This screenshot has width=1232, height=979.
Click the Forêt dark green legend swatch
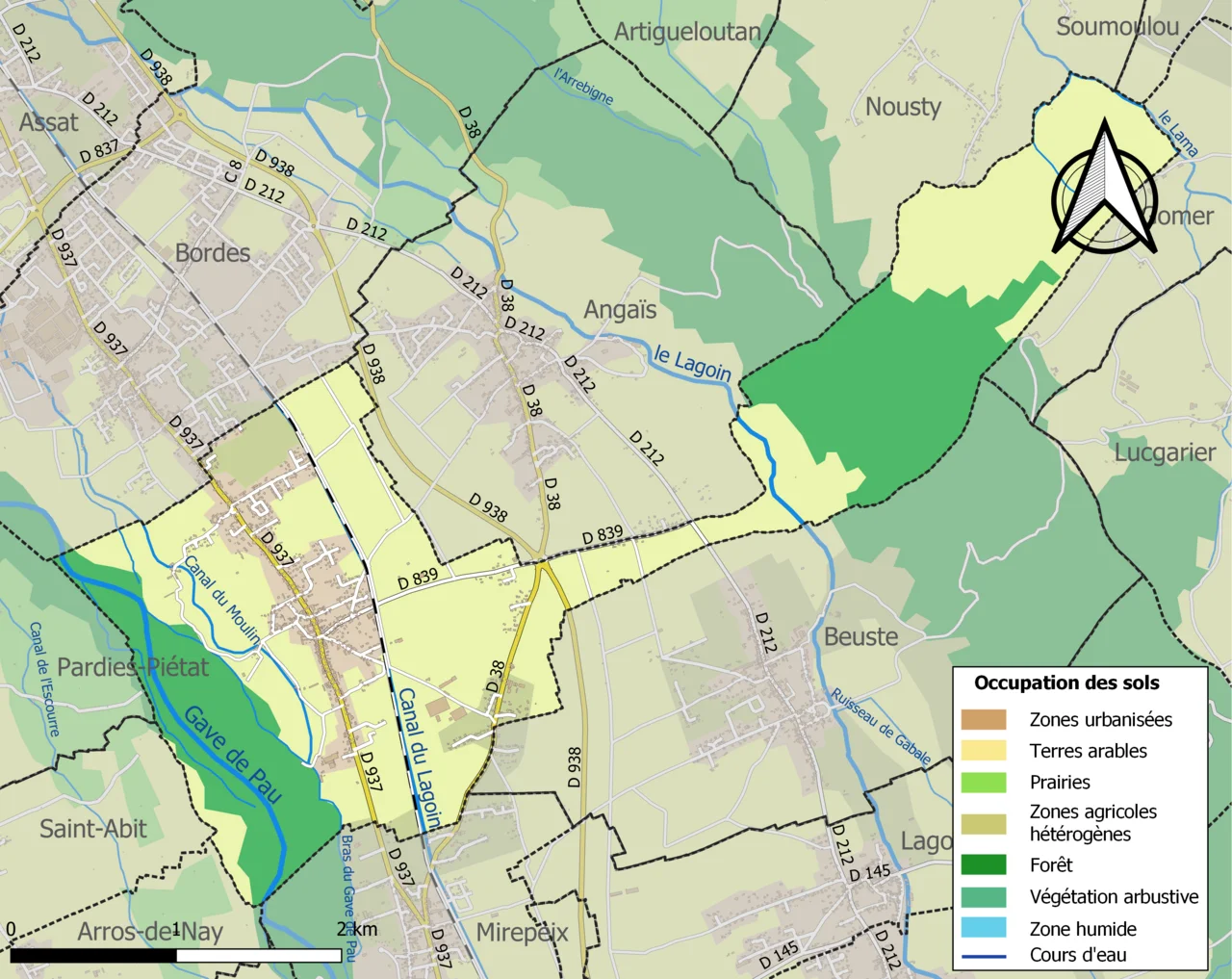point(983,864)
